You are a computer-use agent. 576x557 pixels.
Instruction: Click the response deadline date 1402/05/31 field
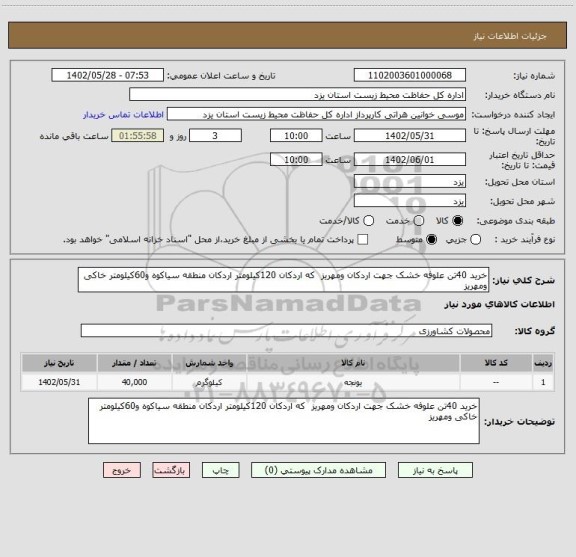[410, 136]
